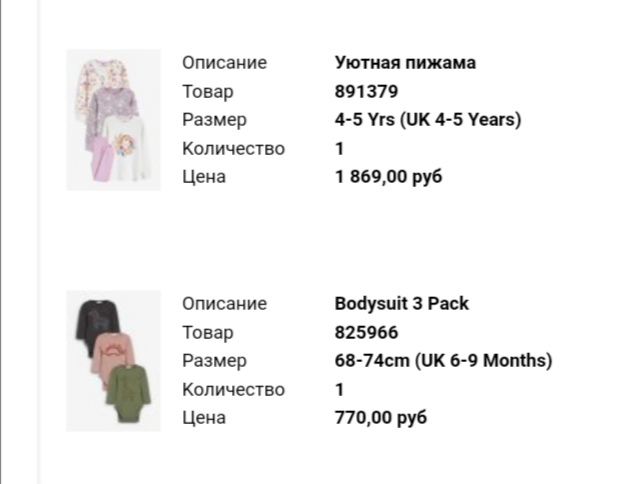This screenshot has height=484, width=626.
Task: Open the Уютная пижама product name
Action: point(405,62)
